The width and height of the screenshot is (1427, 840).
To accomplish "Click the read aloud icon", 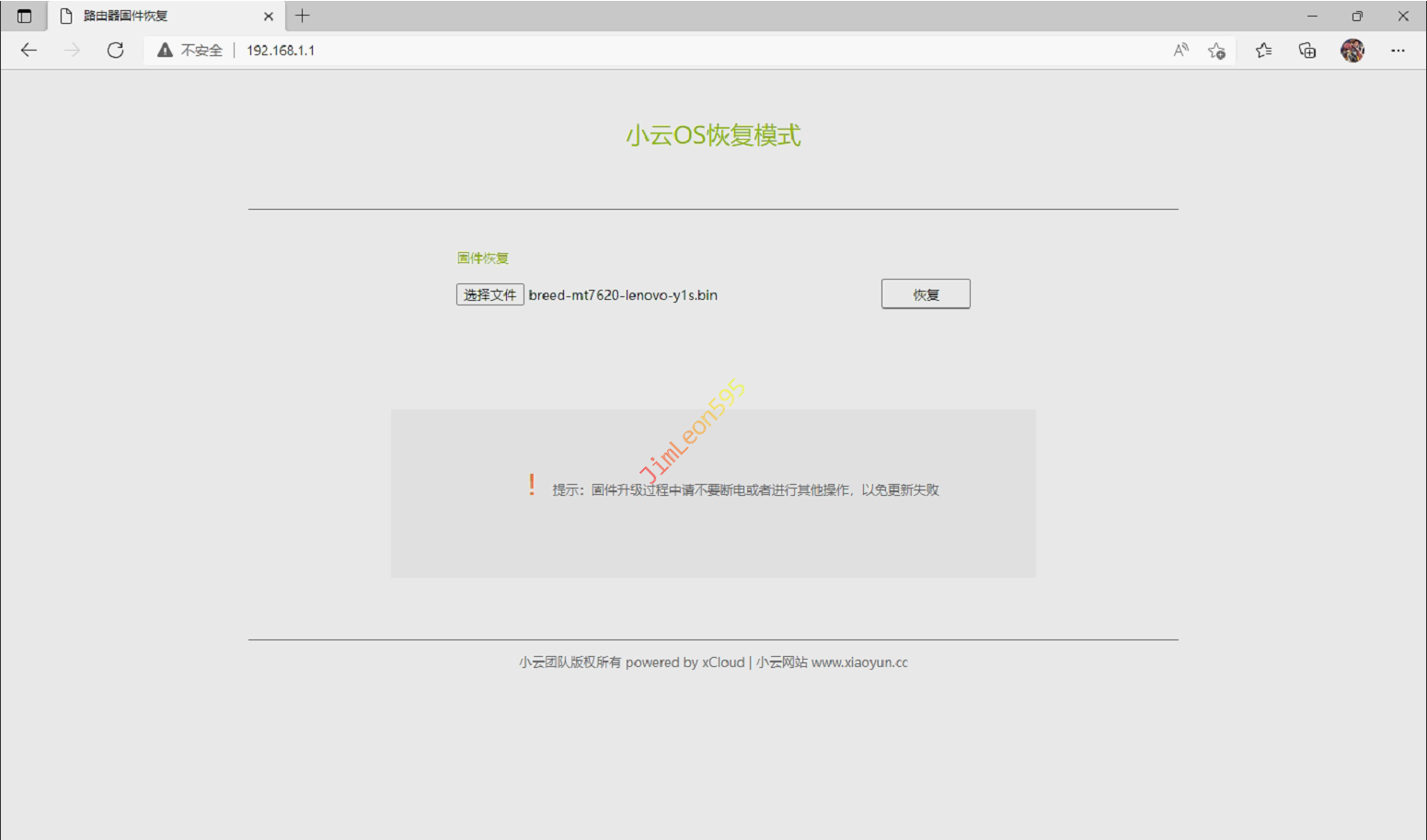I will pos(1180,51).
